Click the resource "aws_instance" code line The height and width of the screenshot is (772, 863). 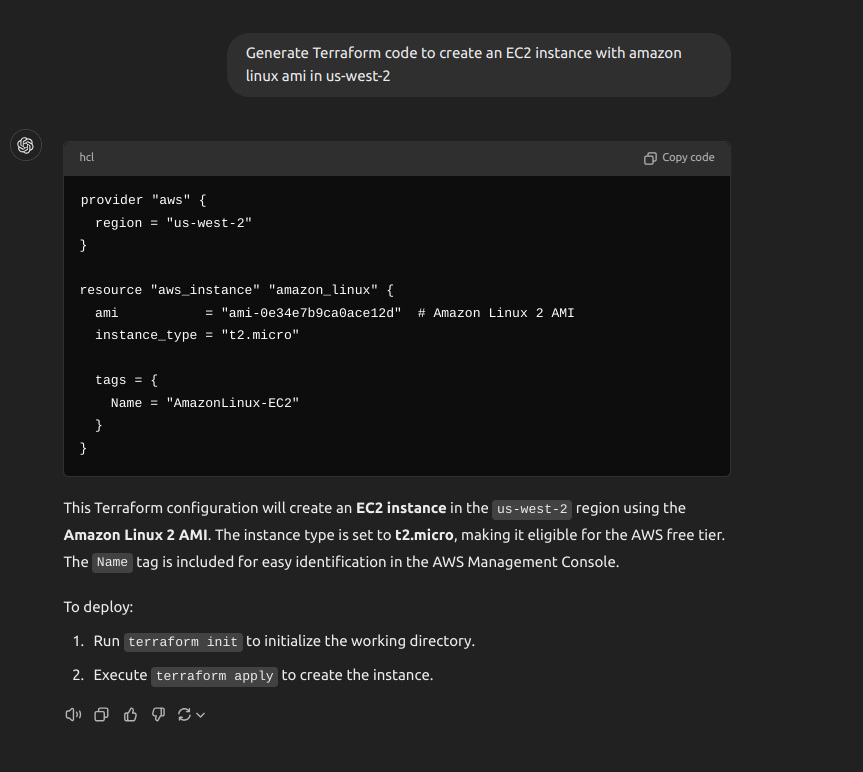click(x=237, y=290)
